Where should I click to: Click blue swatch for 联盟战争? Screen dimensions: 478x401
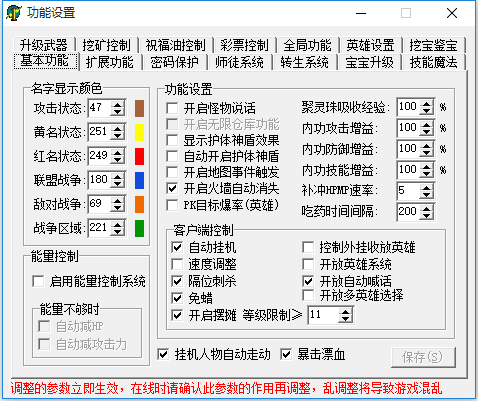[139, 180]
